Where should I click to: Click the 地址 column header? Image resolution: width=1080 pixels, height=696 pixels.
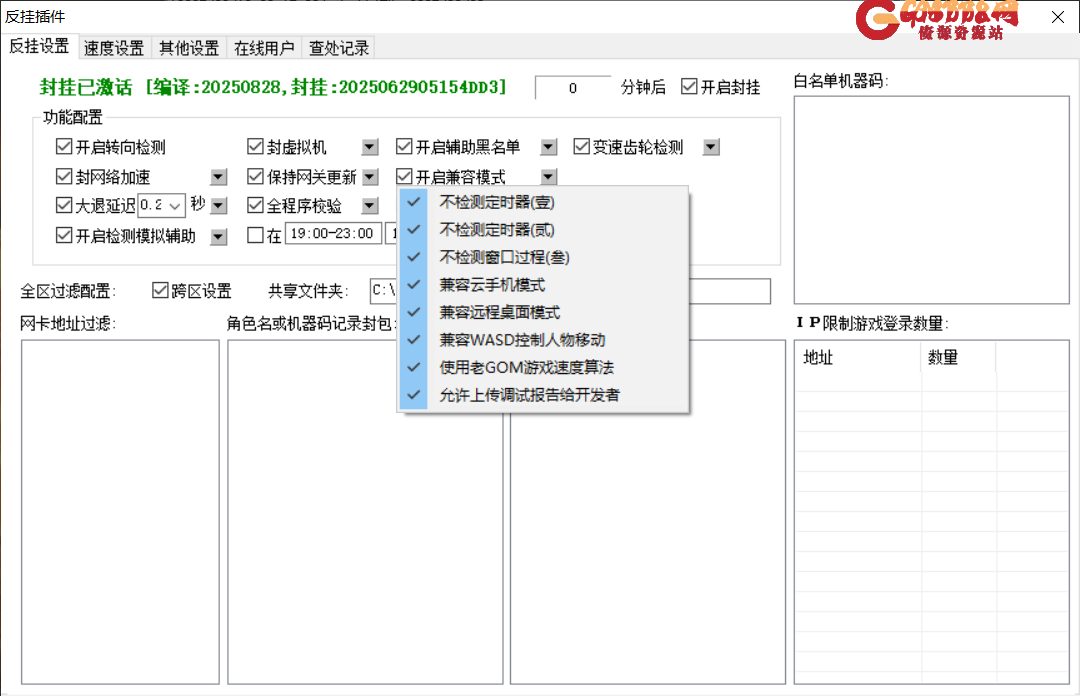tap(857, 358)
